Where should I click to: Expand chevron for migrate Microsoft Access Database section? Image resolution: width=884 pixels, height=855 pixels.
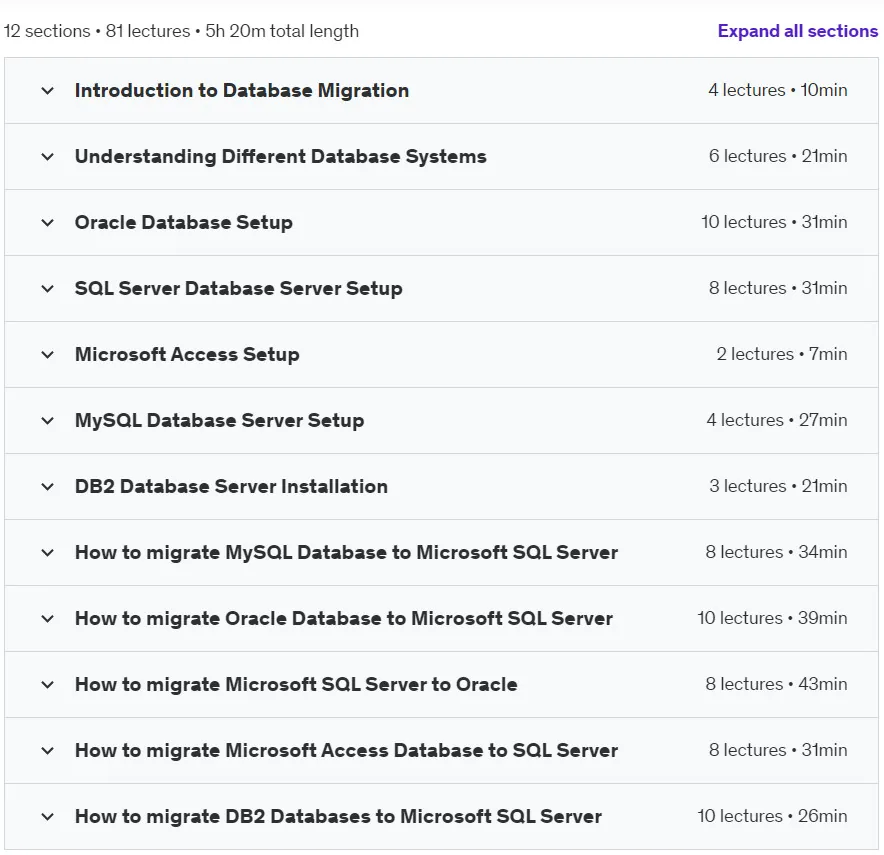(48, 750)
